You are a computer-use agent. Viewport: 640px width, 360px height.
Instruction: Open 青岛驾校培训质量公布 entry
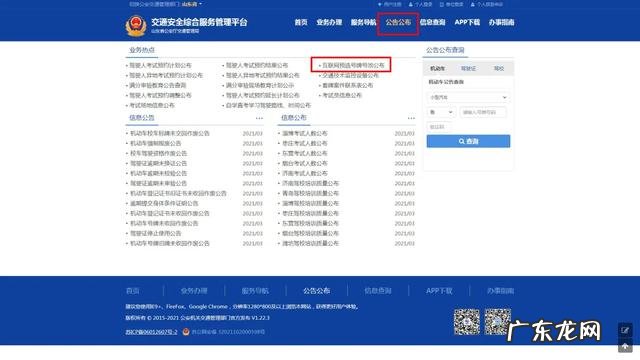coord(311,193)
